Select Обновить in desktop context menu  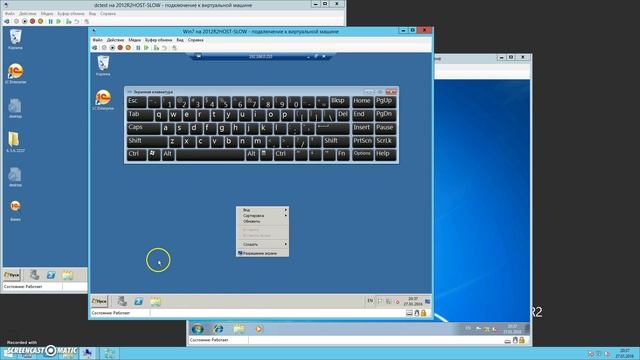(x=262, y=221)
